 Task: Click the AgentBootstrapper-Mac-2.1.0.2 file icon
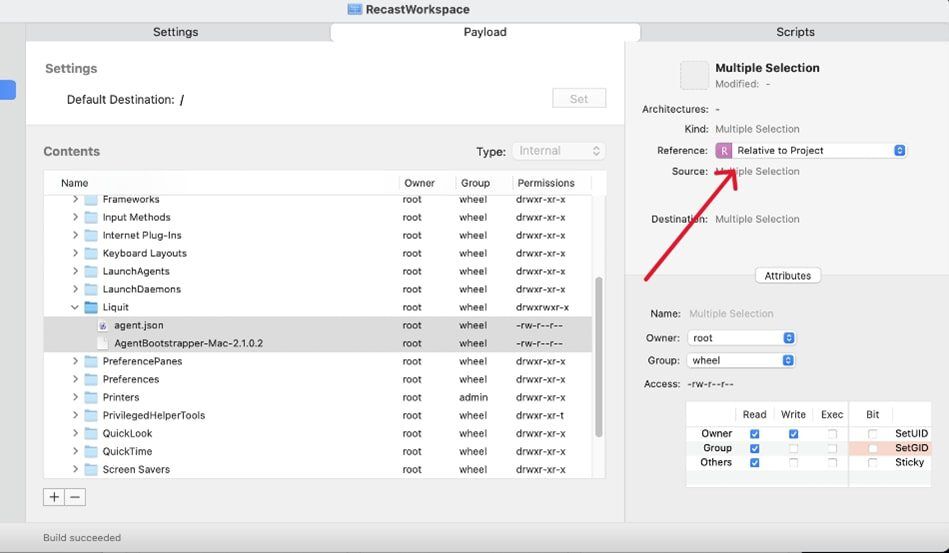[103, 343]
